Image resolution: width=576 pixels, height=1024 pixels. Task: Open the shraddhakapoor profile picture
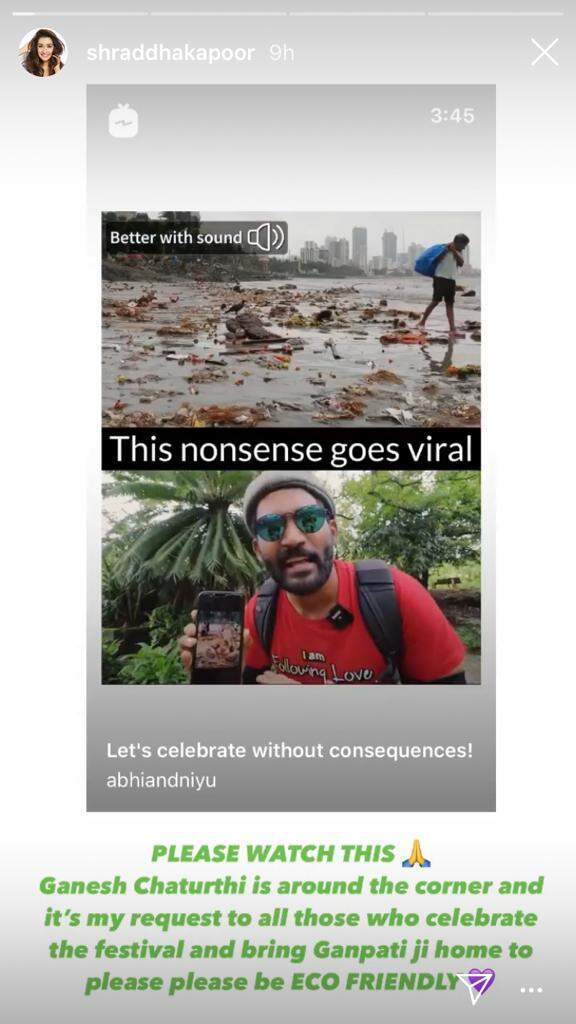tap(43, 52)
